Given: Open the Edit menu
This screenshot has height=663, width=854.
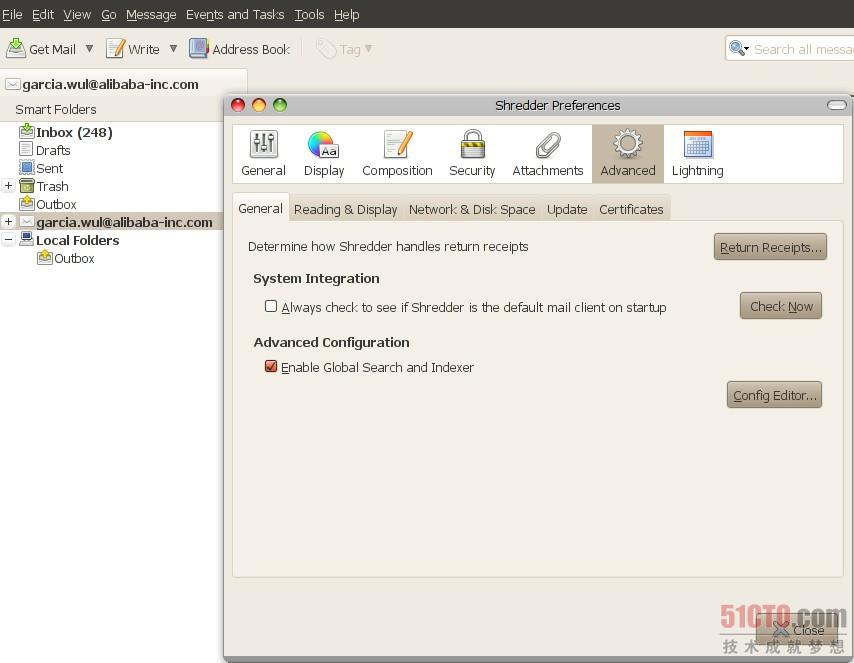Looking at the screenshot, I should 43,15.
